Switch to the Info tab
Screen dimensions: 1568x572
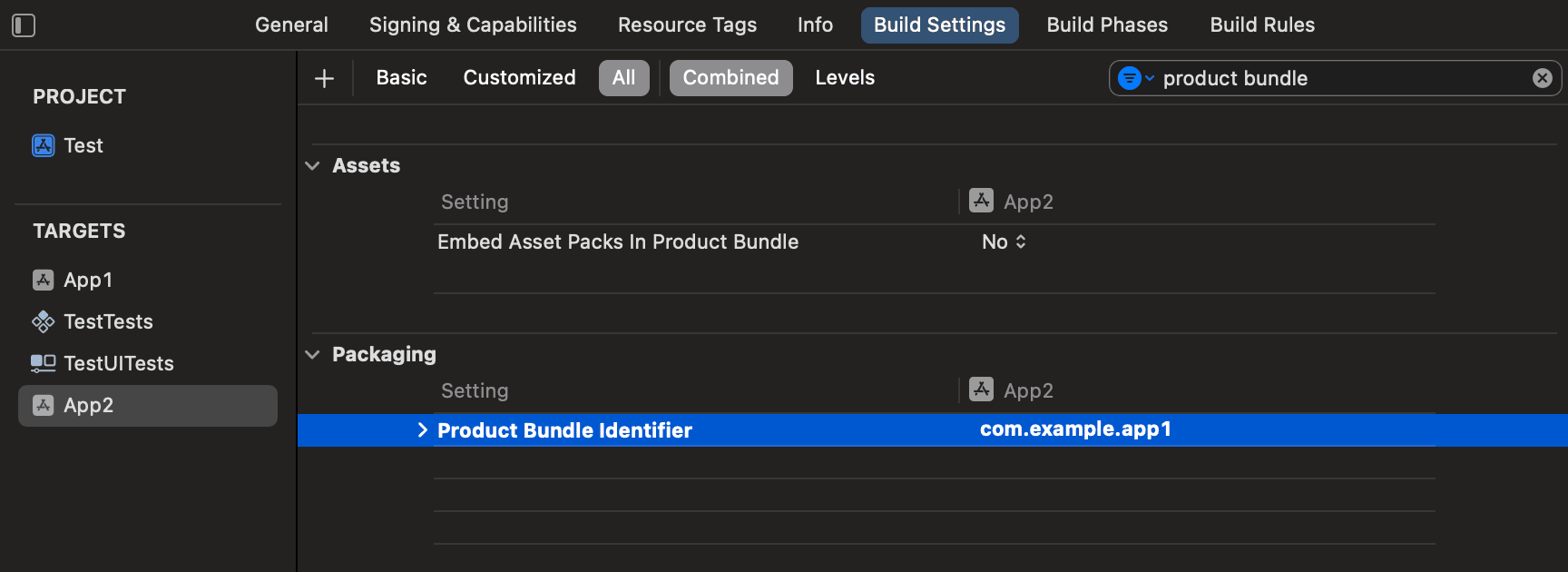pyautogui.click(x=815, y=25)
